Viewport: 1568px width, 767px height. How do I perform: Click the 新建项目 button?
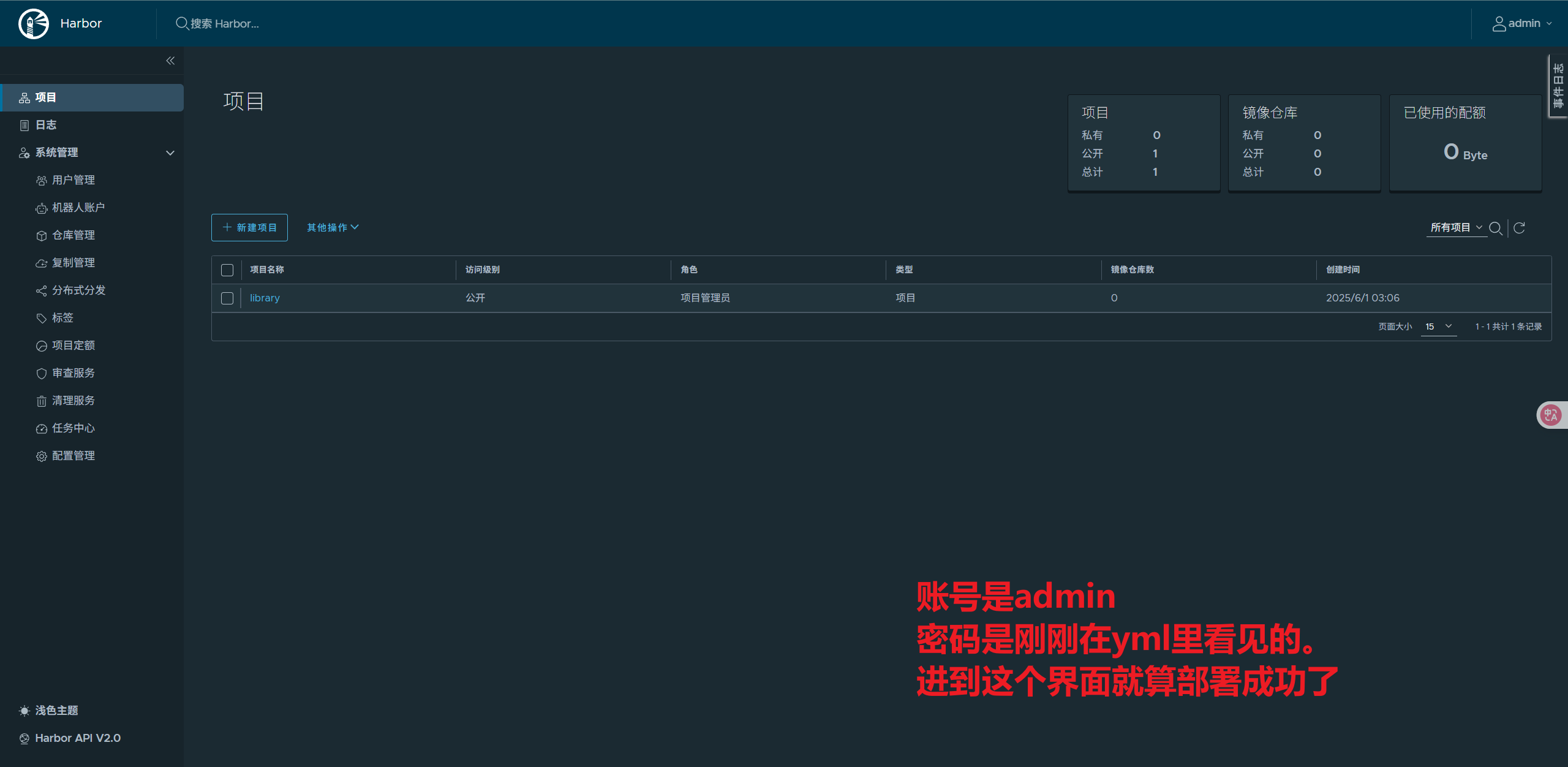(249, 228)
